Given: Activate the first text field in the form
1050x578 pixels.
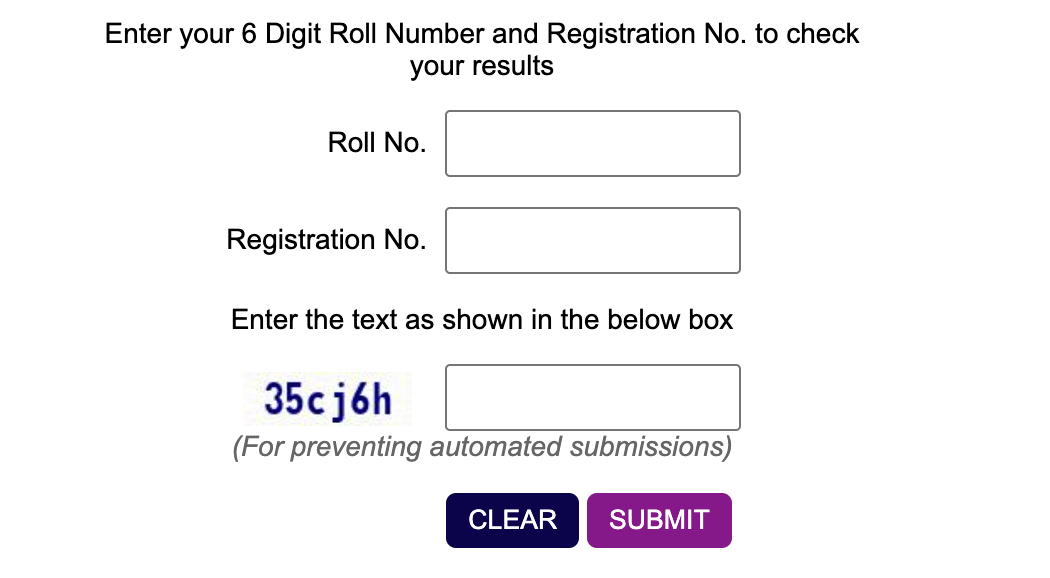Looking at the screenshot, I should point(592,144).
